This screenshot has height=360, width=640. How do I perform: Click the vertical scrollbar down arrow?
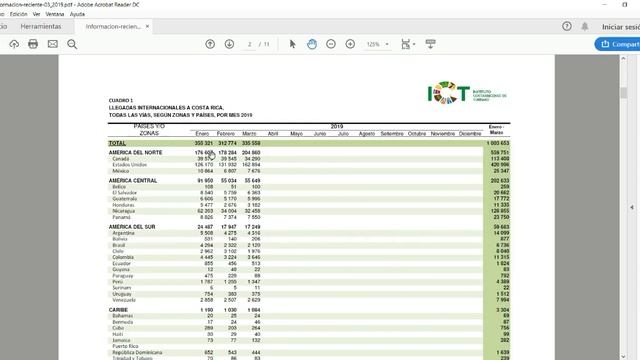pos(623,356)
